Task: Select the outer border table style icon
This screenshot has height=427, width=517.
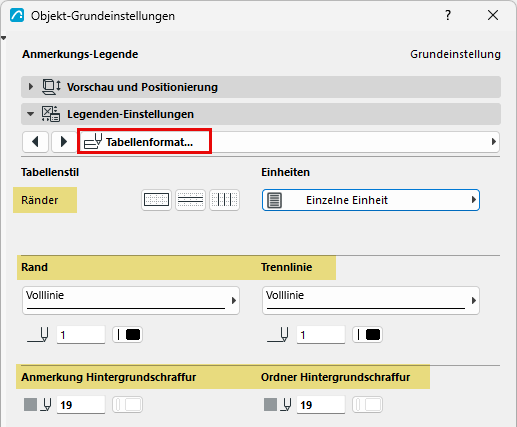Action: click(x=156, y=200)
